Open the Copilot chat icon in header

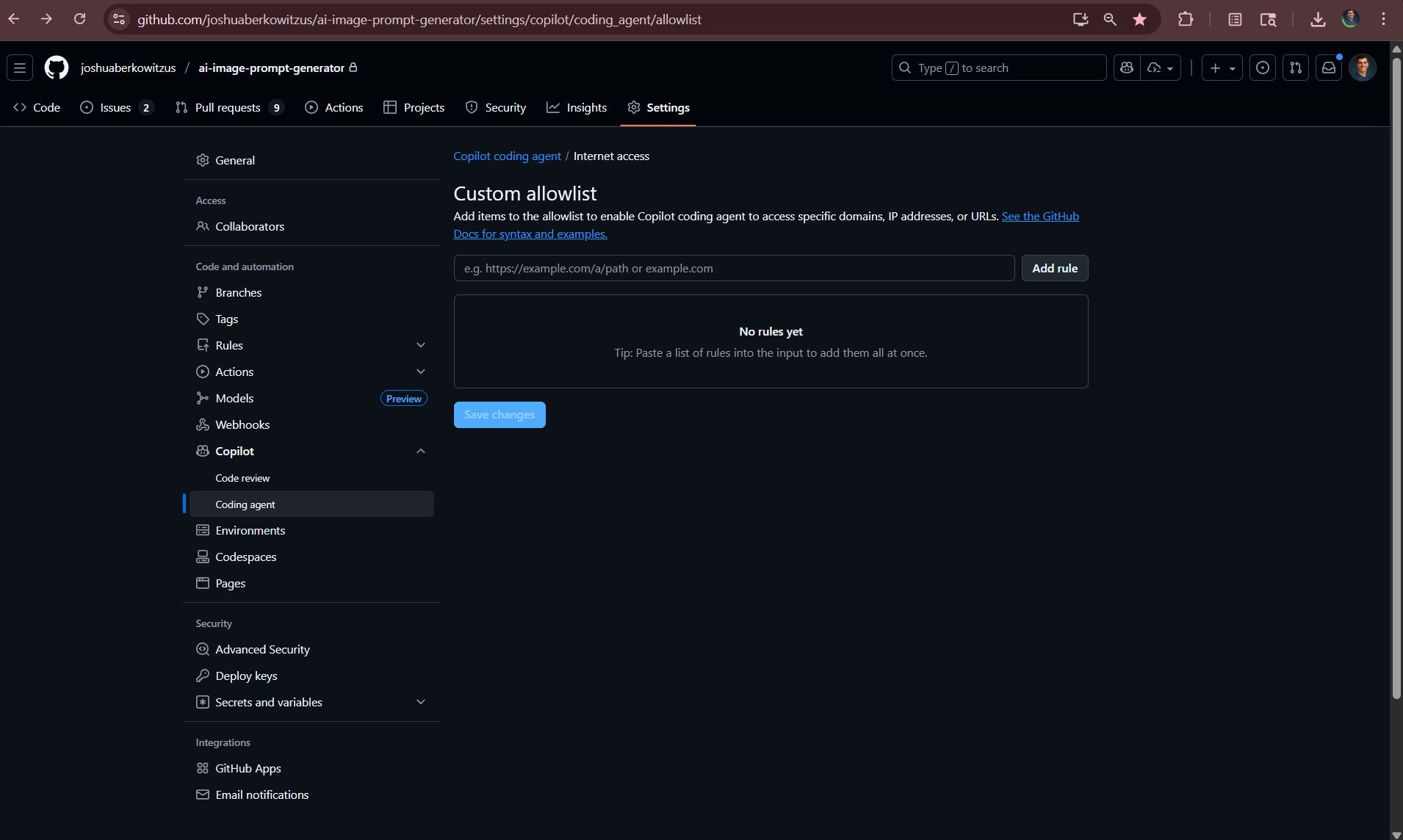(1127, 68)
